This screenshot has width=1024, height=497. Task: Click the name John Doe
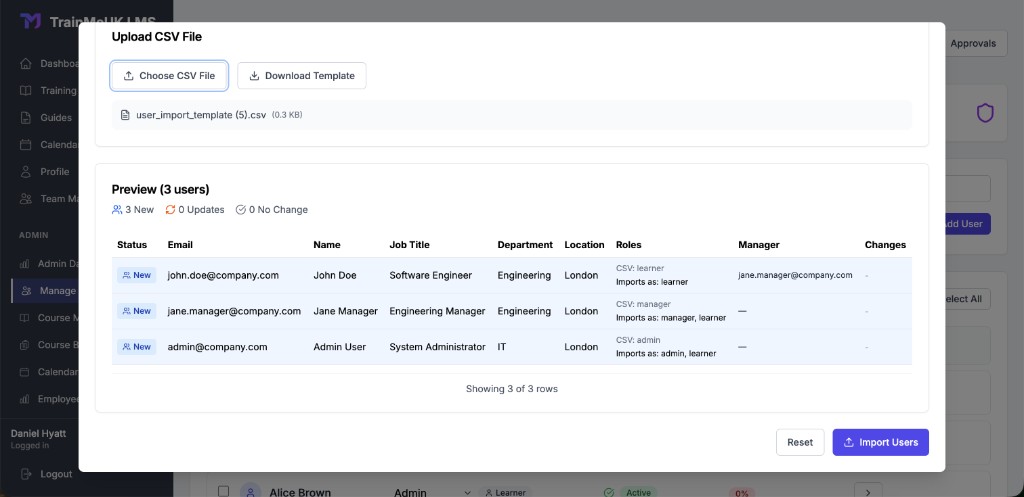(x=335, y=275)
